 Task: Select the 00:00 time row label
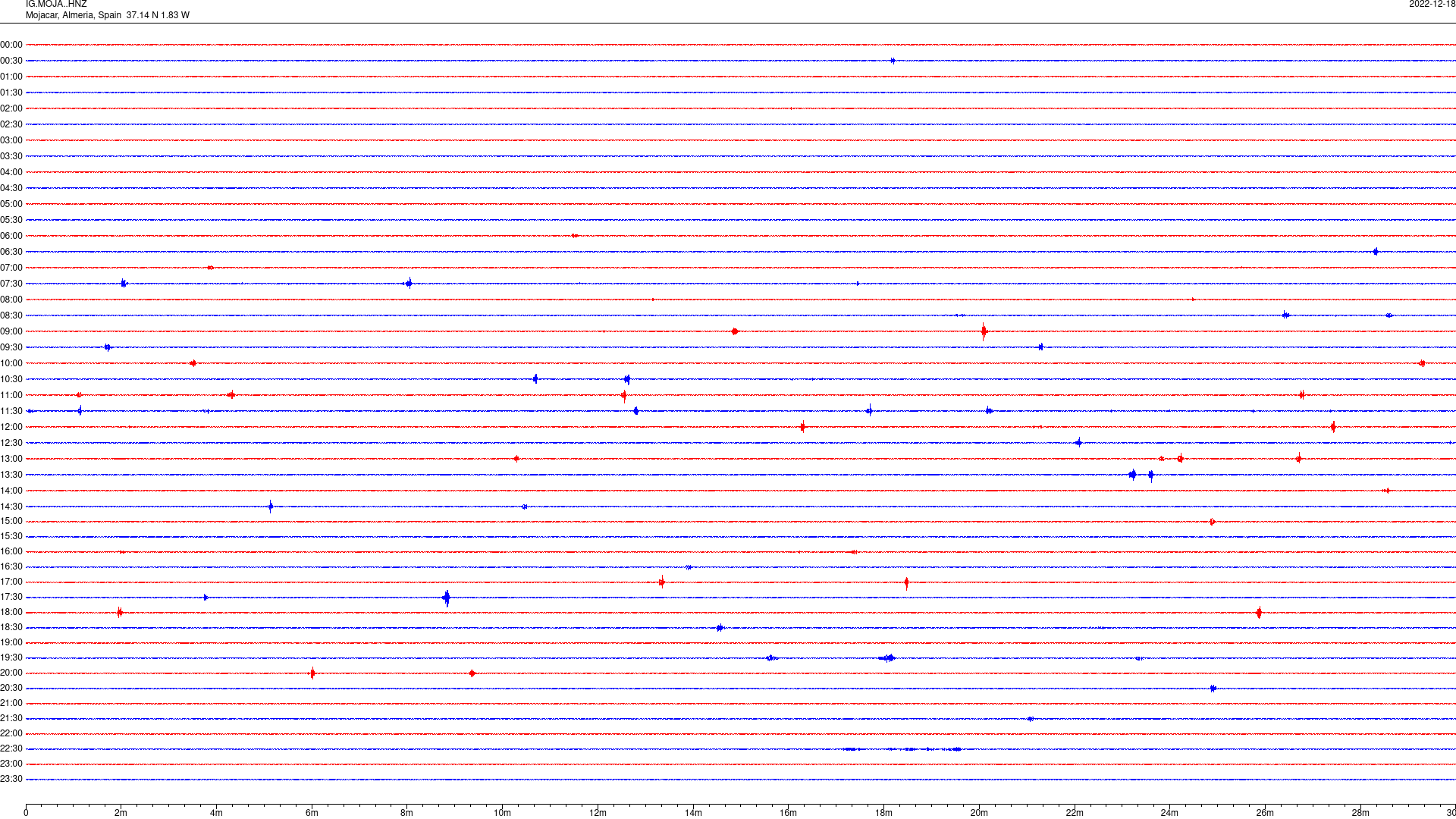[11, 45]
